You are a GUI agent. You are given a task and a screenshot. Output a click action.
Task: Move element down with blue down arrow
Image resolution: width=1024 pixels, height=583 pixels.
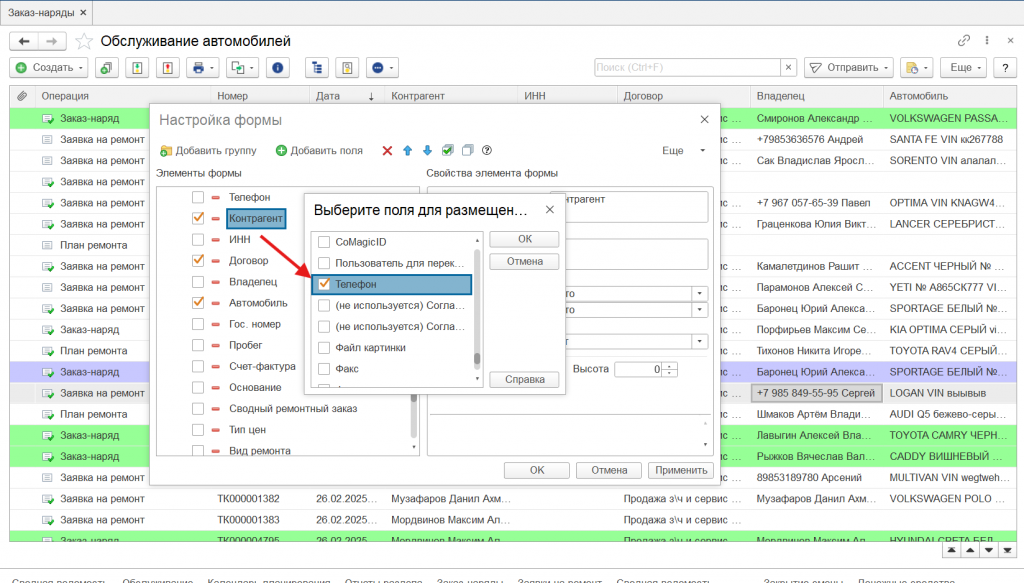[x=427, y=150]
